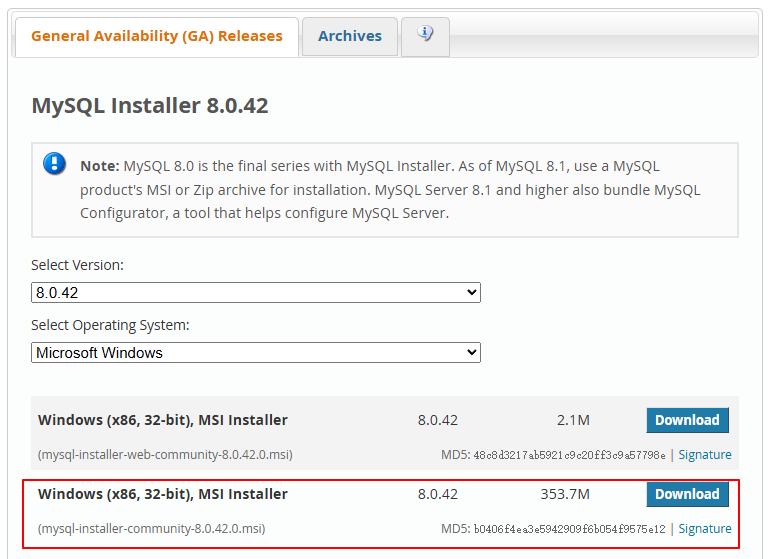The height and width of the screenshot is (559, 776).
Task: Open Signature link for the 353.7M installer
Action: [704, 529]
